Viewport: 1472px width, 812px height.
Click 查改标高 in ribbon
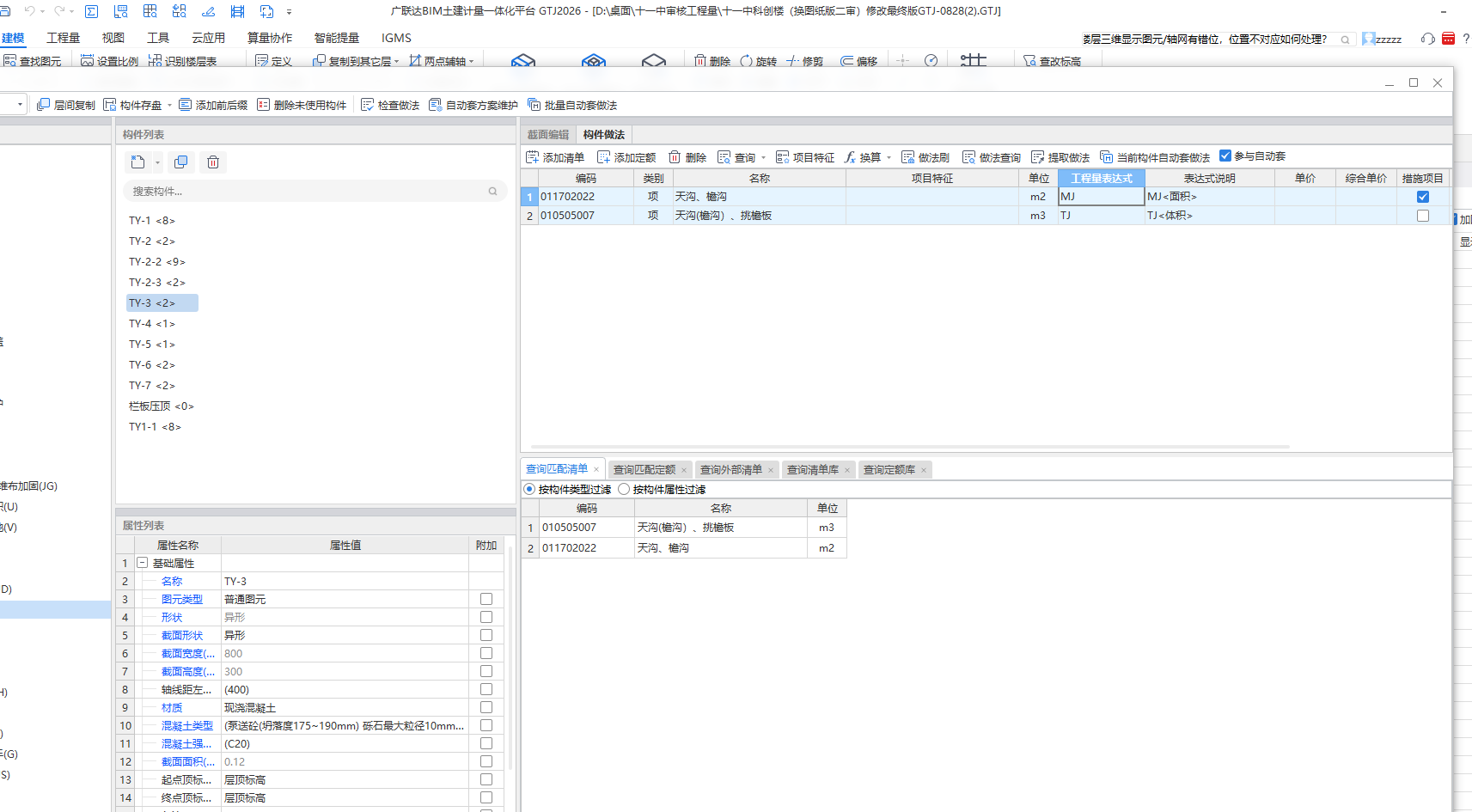click(x=1052, y=61)
